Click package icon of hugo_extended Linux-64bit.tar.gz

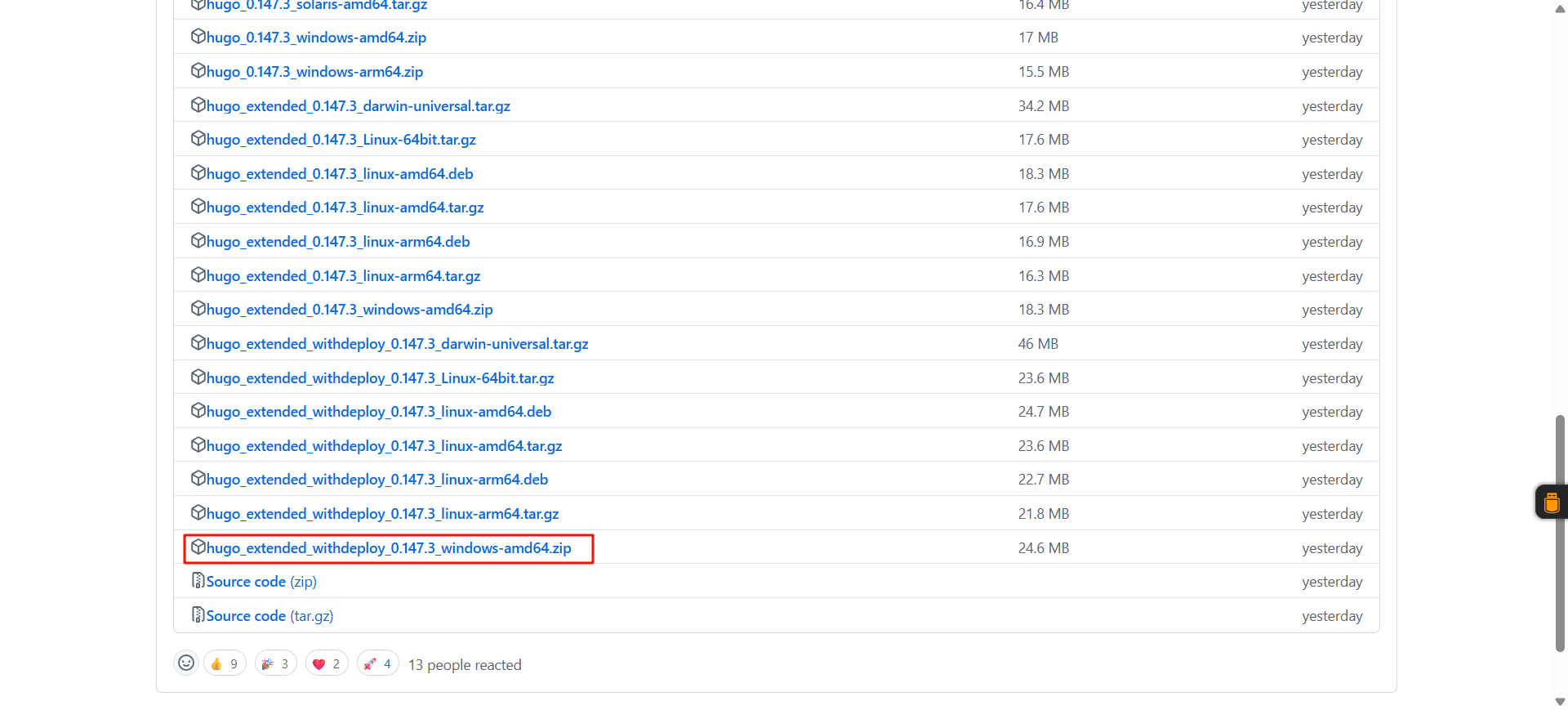(x=198, y=139)
